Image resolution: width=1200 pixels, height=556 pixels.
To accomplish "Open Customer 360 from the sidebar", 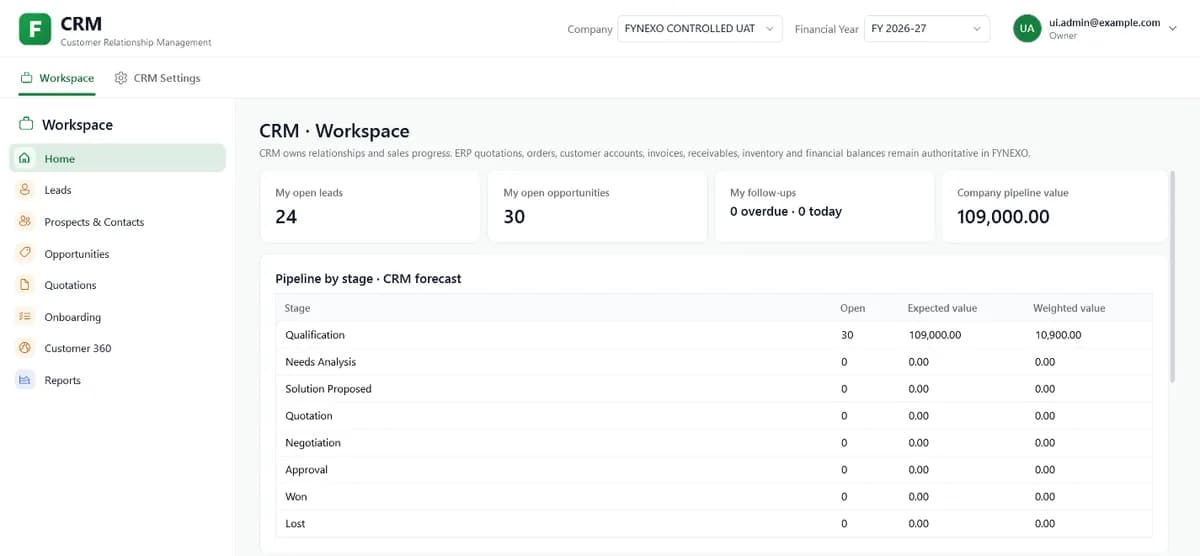I will point(118,348).
